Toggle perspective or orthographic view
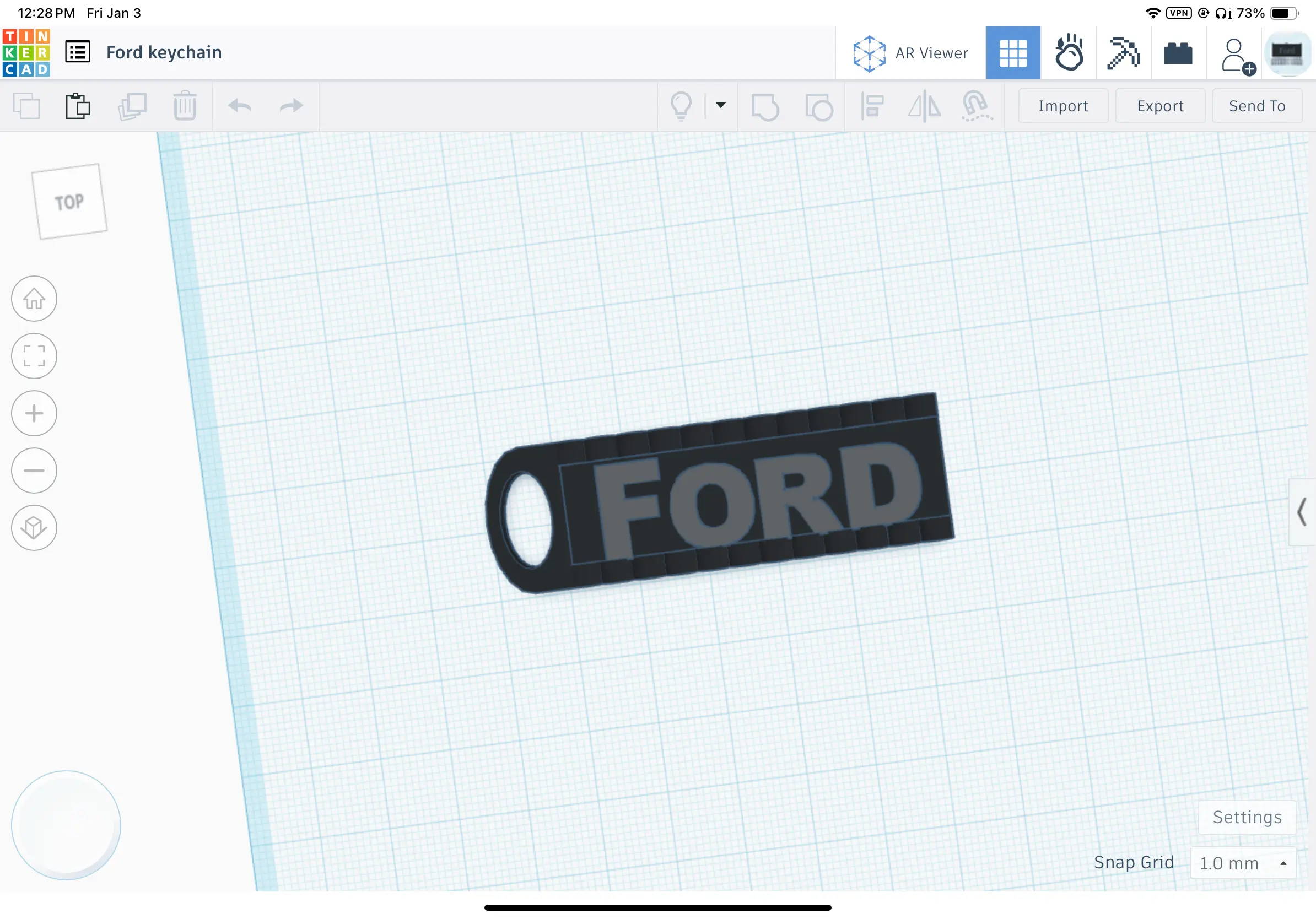 (x=34, y=528)
